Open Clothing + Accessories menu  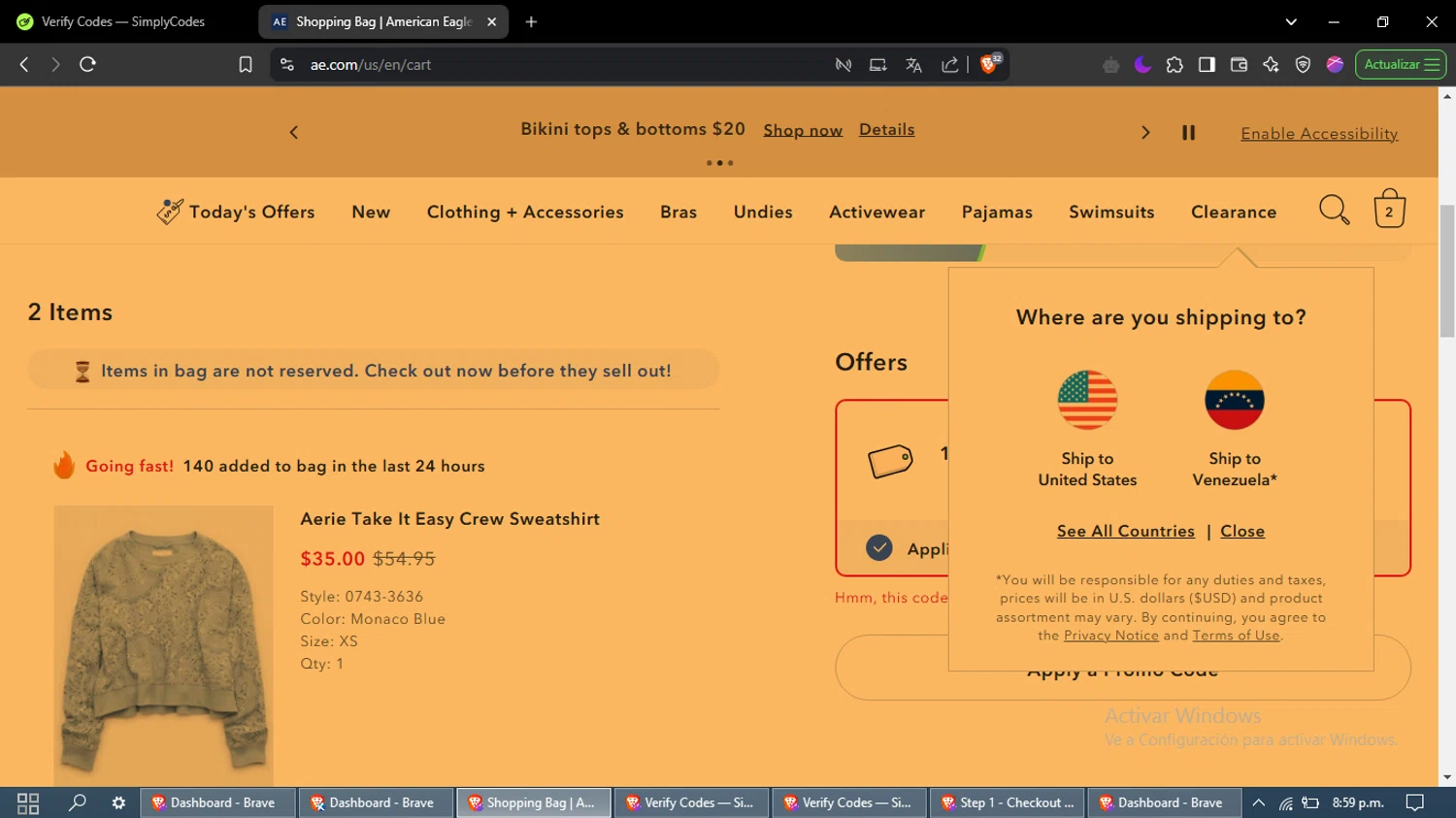pyautogui.click(x=525, y=212)
